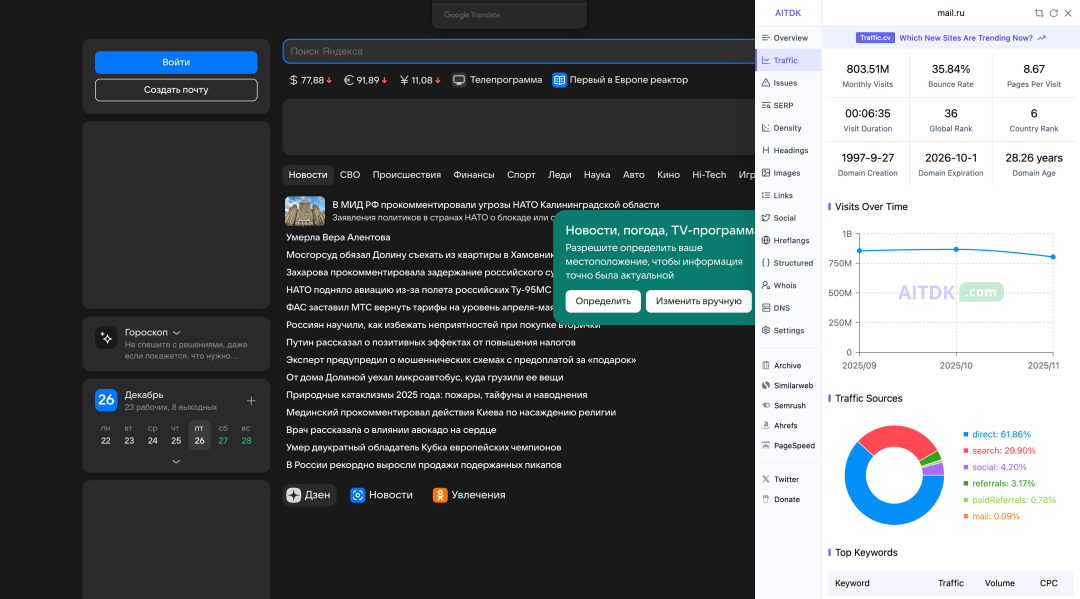Click the PageSpeed icon
This screenshot has height=599, width=1080.
click(766, 445)
